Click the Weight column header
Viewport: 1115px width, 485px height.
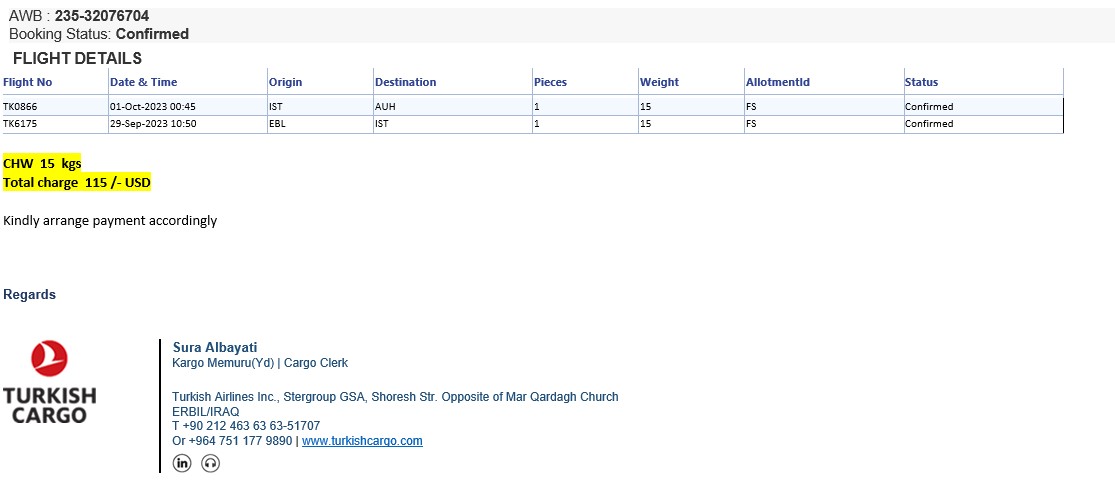(659, 82)
